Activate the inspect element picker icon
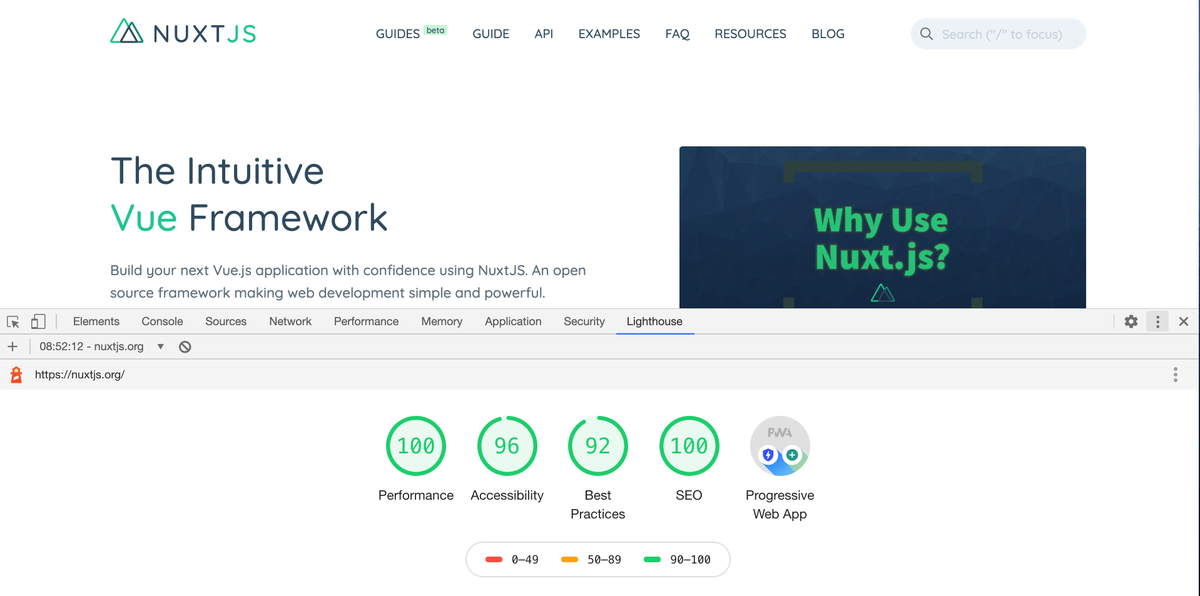This screenshot has height=596, width=1200. [14, 321]
